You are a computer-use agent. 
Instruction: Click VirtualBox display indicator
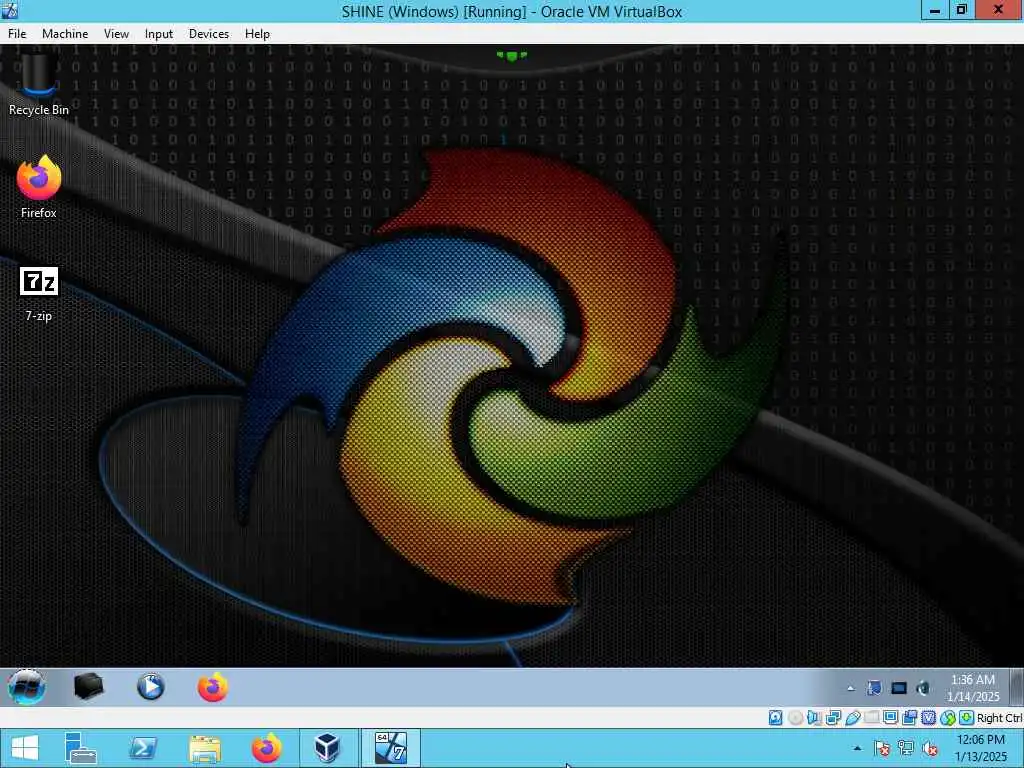pos(890,718)
